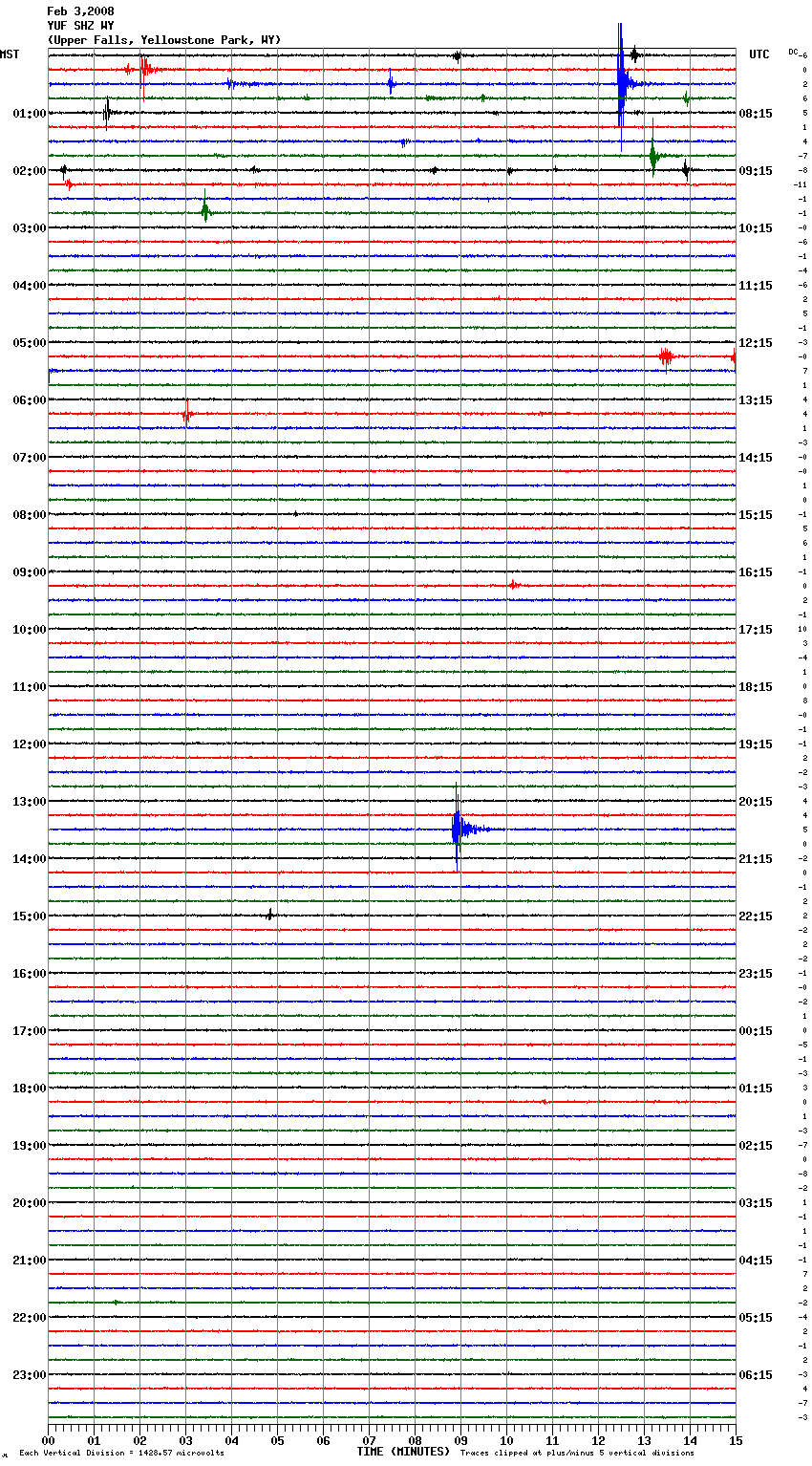Click minute 03 on the bottom axis
812x1466 pixels.
[185, 1440]
